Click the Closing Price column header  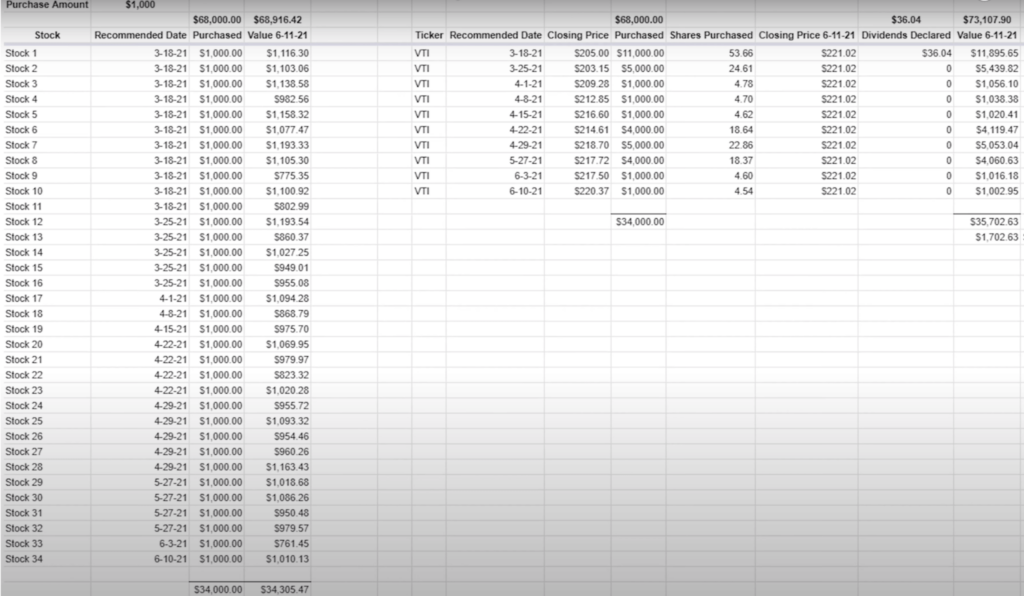[577, 35]
